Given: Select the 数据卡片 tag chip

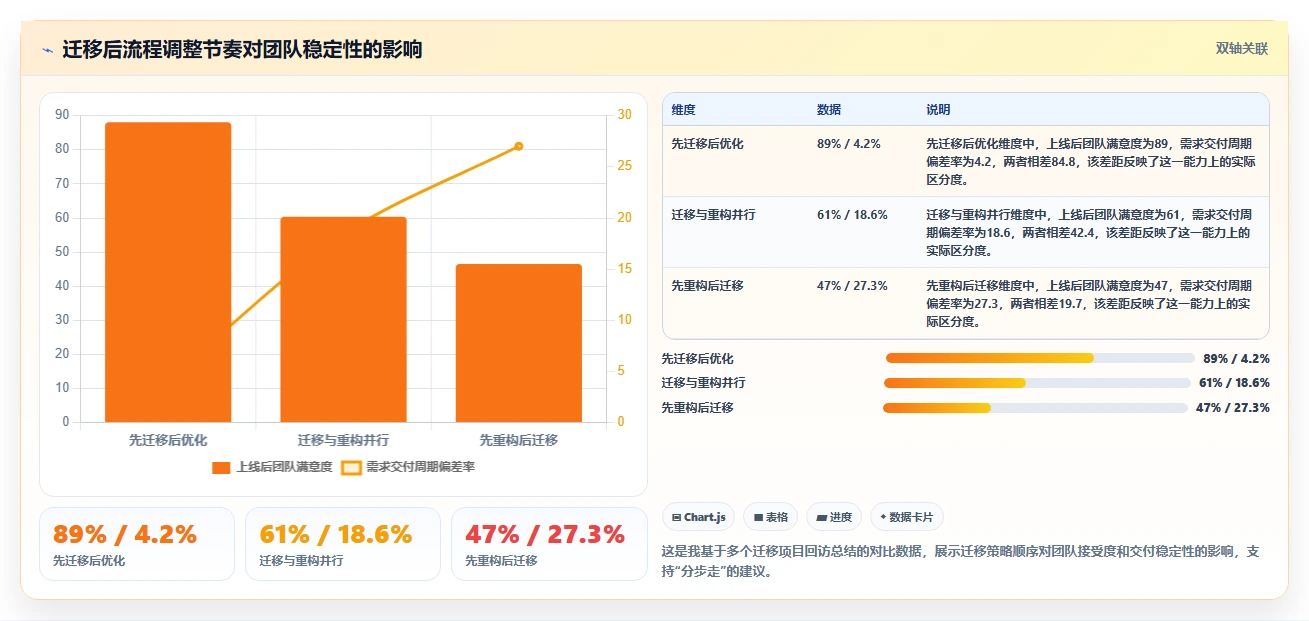Looking at the screenshot, I should coord(907,517).
